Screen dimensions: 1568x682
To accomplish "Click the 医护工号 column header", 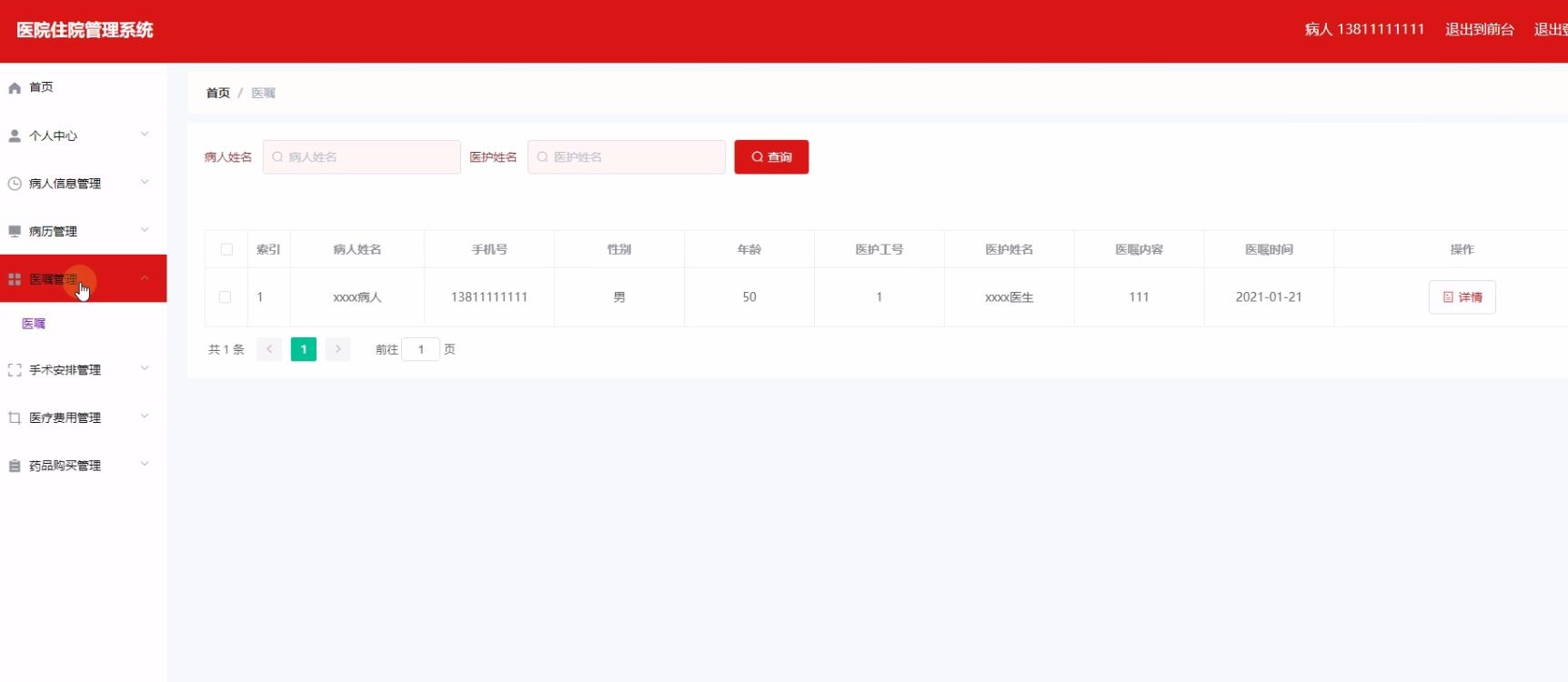I will point(879,249).
